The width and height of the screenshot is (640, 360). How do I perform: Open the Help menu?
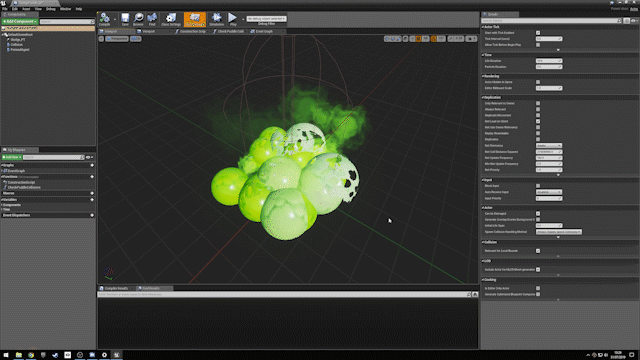coord(79,9)
